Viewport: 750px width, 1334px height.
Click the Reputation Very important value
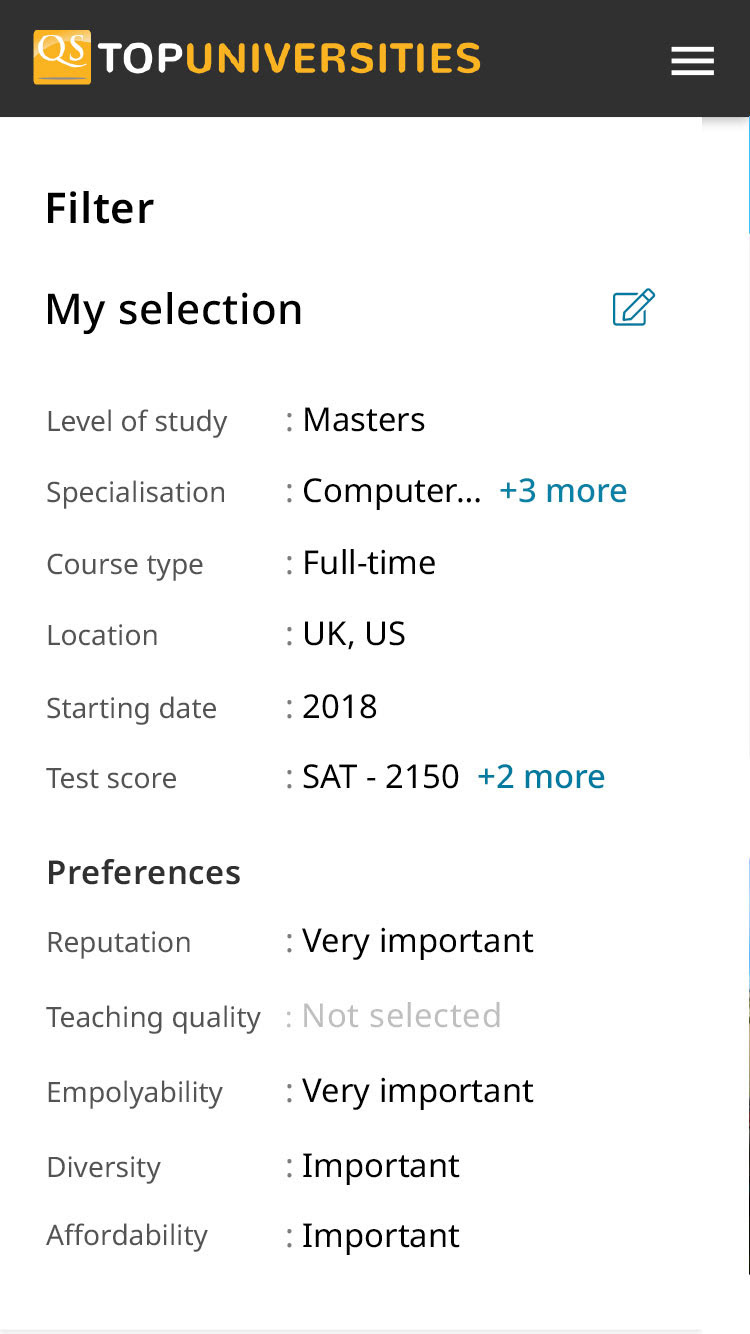pos(418,941)
